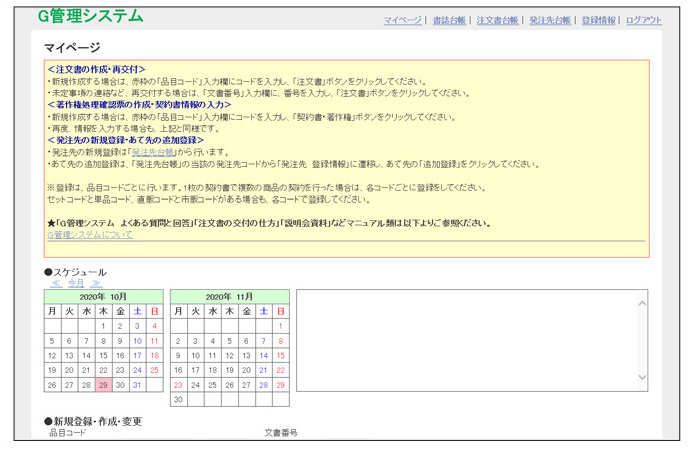This screenshot has width=700, height=451.
Task: Click ログアウト to sign out
Action: point(644,20)
